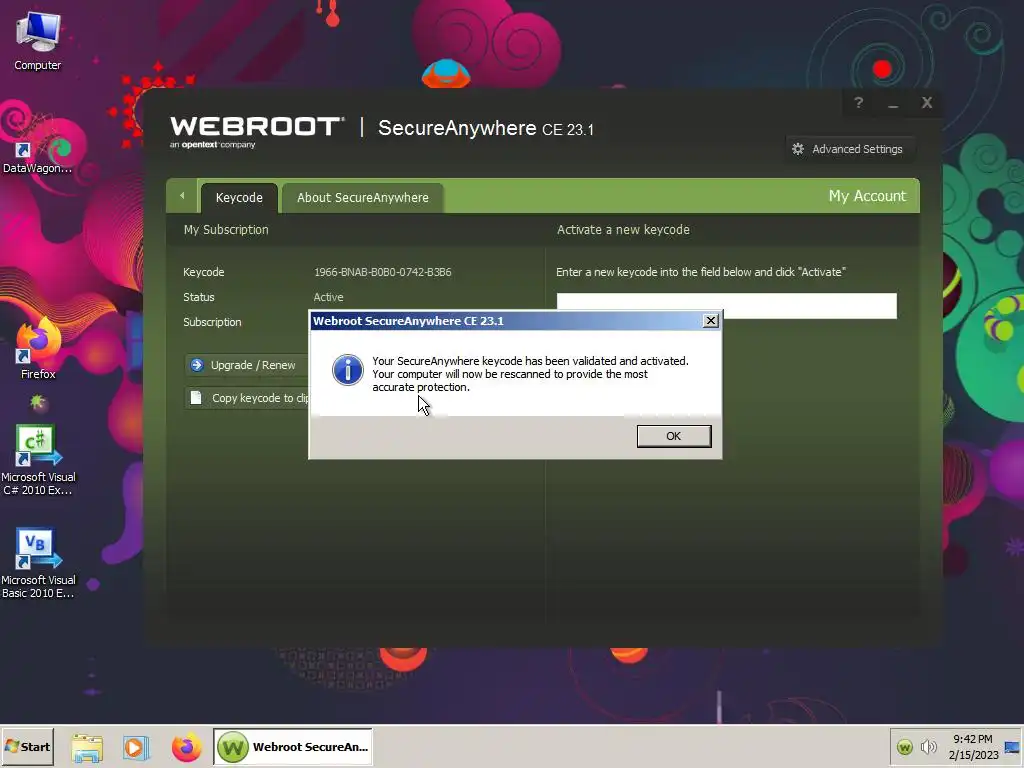Click the Subscription label in My Subscription

coord(212,322)
